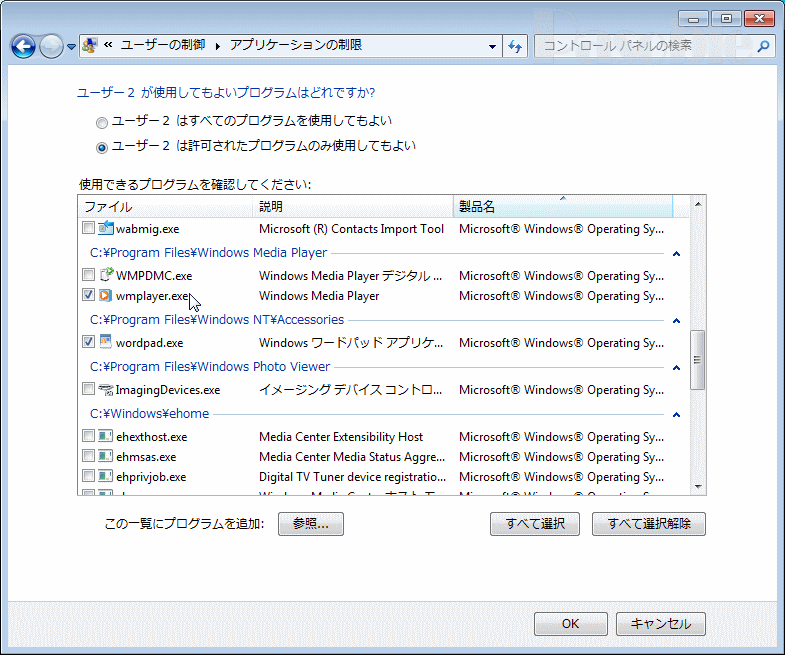This screenshot has width=785, height=655.
Task: Click group header C:¥Windows¥ehome
Action: coord(149,414)
